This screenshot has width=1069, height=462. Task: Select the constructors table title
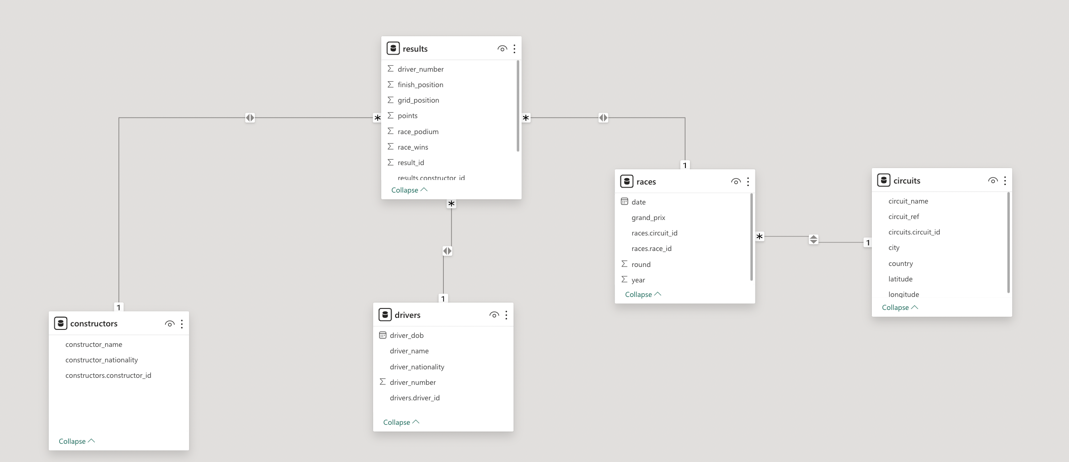click(x=93, y=324)
